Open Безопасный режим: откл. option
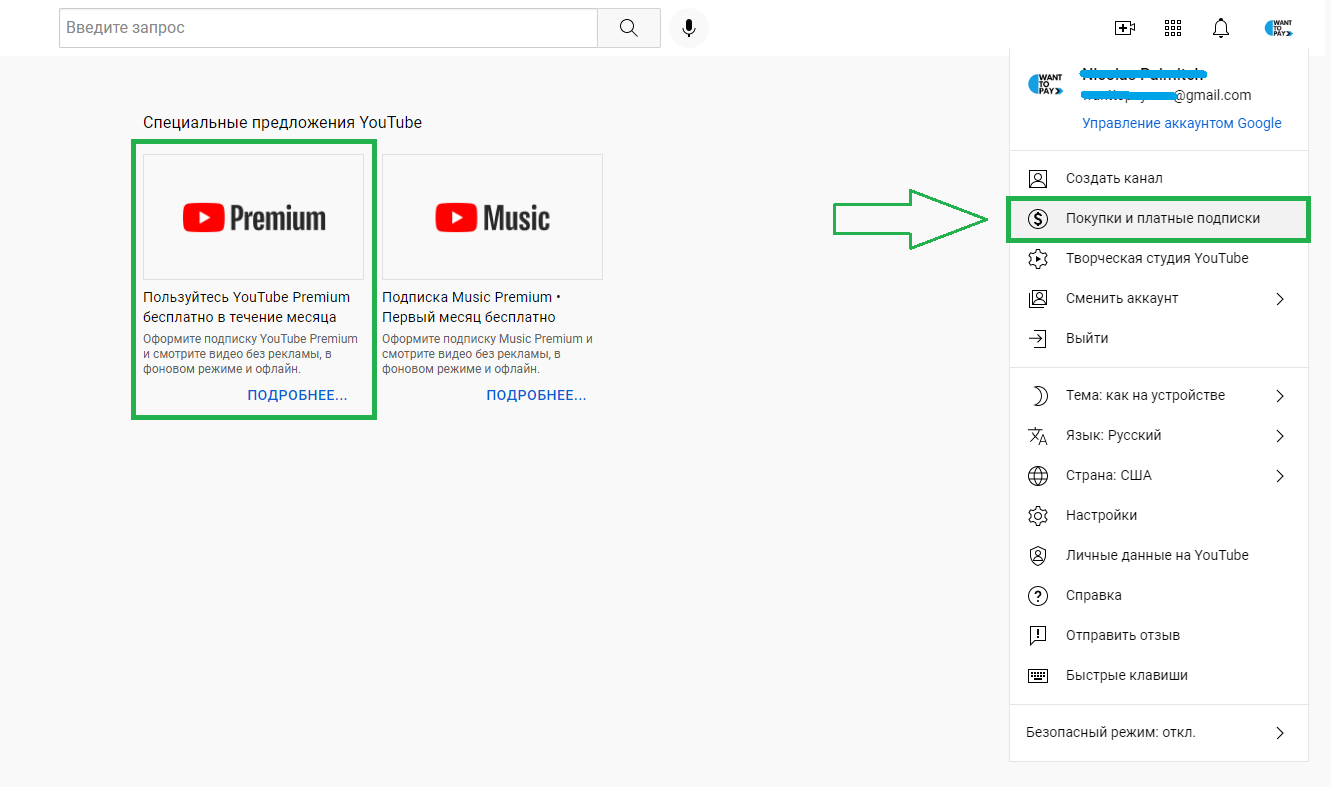 coord(1159,732)
